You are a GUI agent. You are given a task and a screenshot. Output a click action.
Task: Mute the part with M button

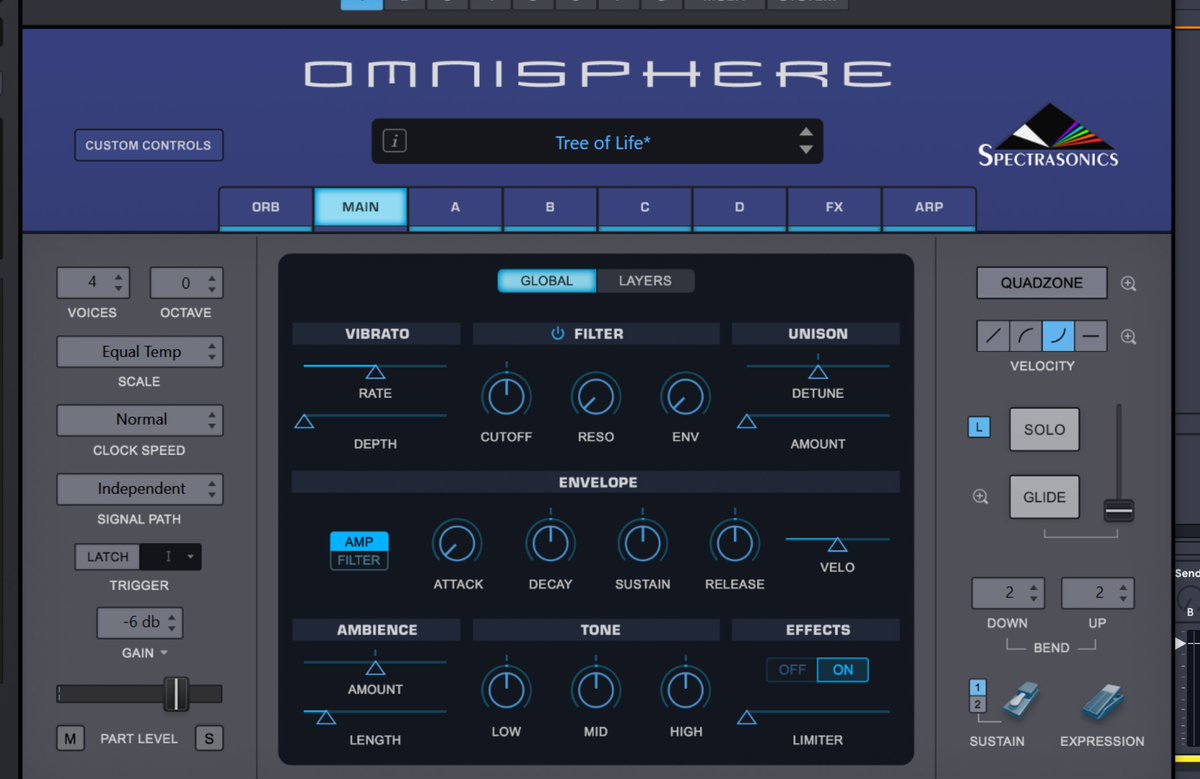coord(70,739)
